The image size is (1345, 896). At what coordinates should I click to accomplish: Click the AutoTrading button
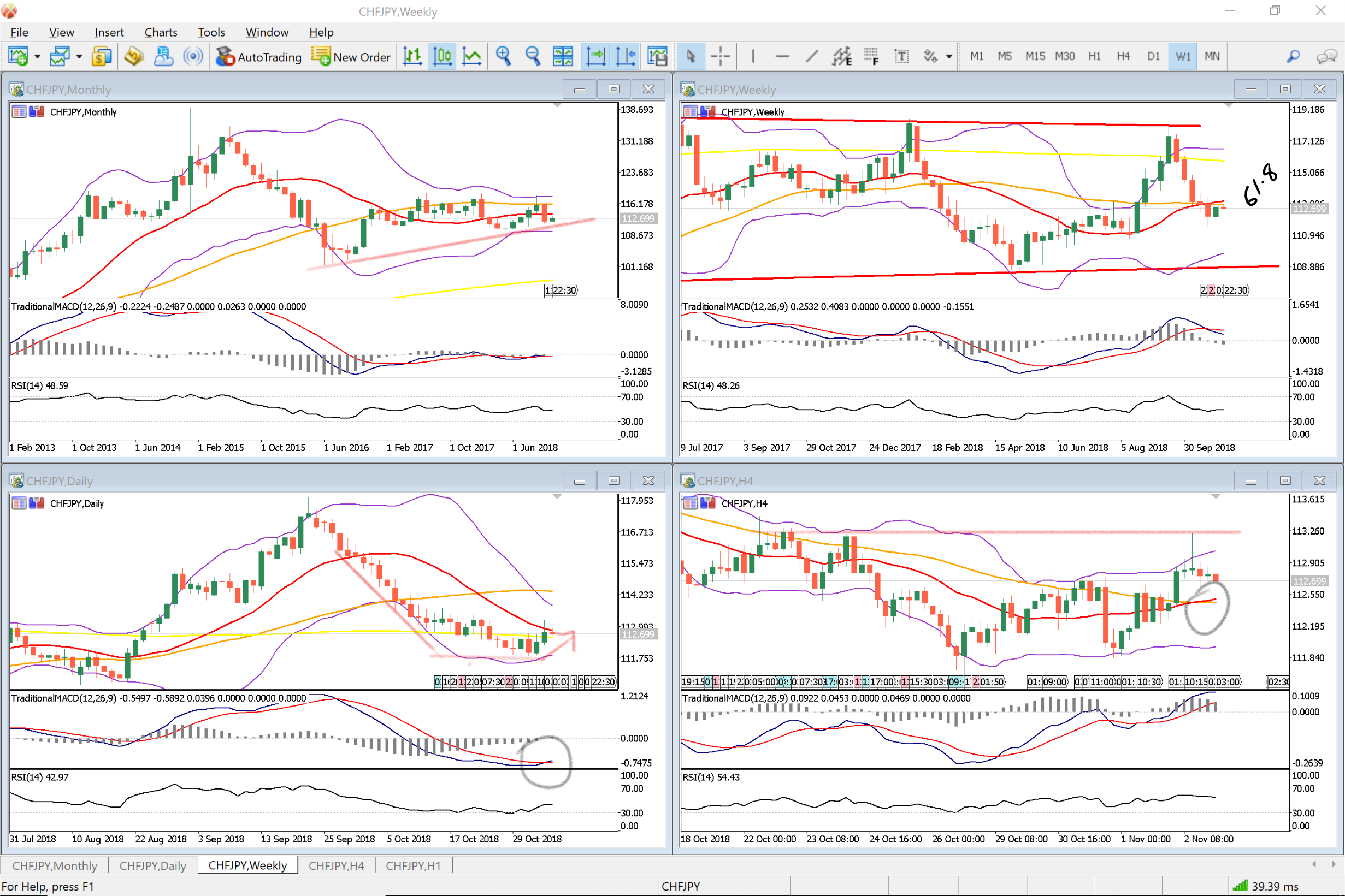click(258, 56)
